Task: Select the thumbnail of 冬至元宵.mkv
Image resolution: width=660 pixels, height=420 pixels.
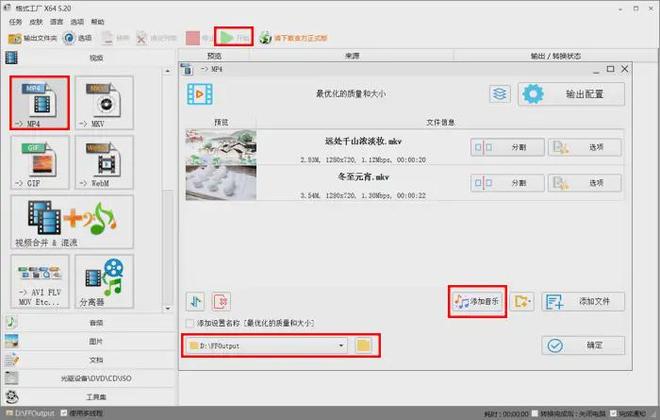Action: [x=221, y=183]
